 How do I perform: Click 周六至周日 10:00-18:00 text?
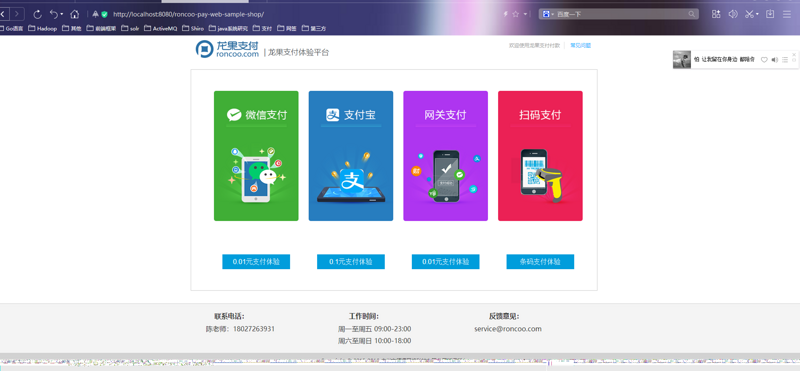pyautogui.click(x=374, y=340)
